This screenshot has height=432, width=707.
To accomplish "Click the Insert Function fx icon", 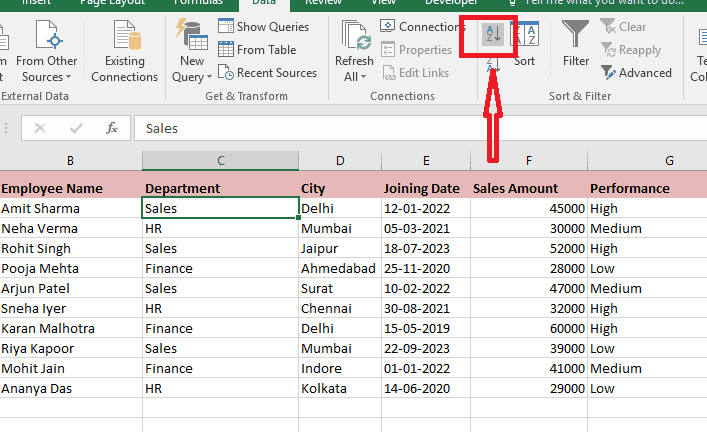I will point(113,128).
